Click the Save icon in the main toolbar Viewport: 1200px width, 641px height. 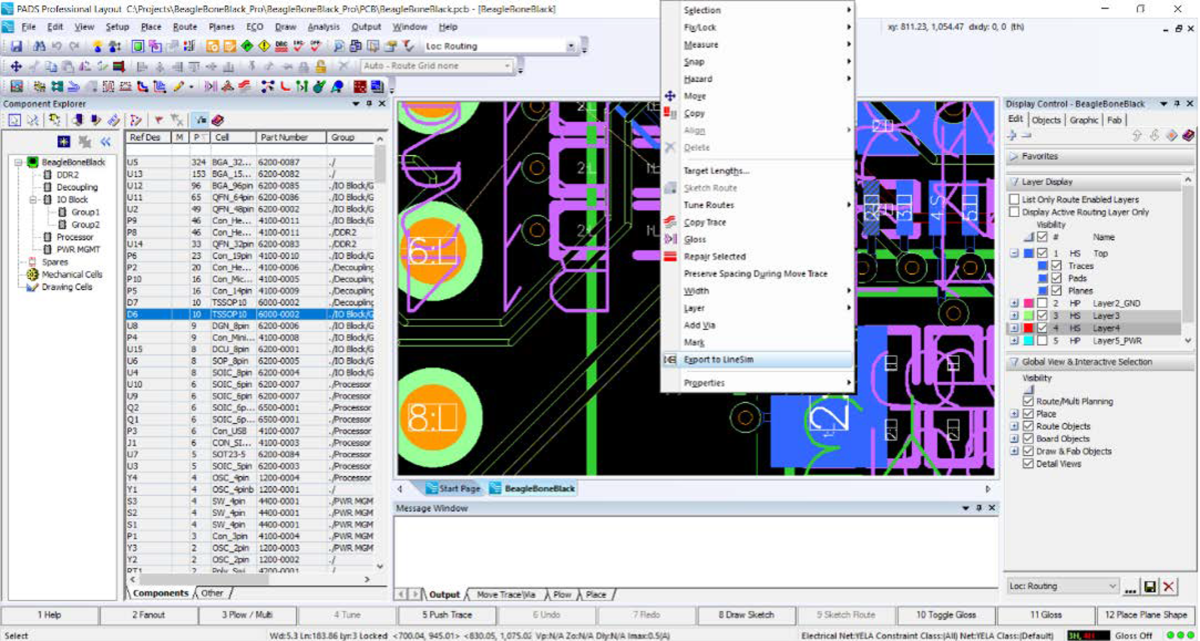(16, 46)
